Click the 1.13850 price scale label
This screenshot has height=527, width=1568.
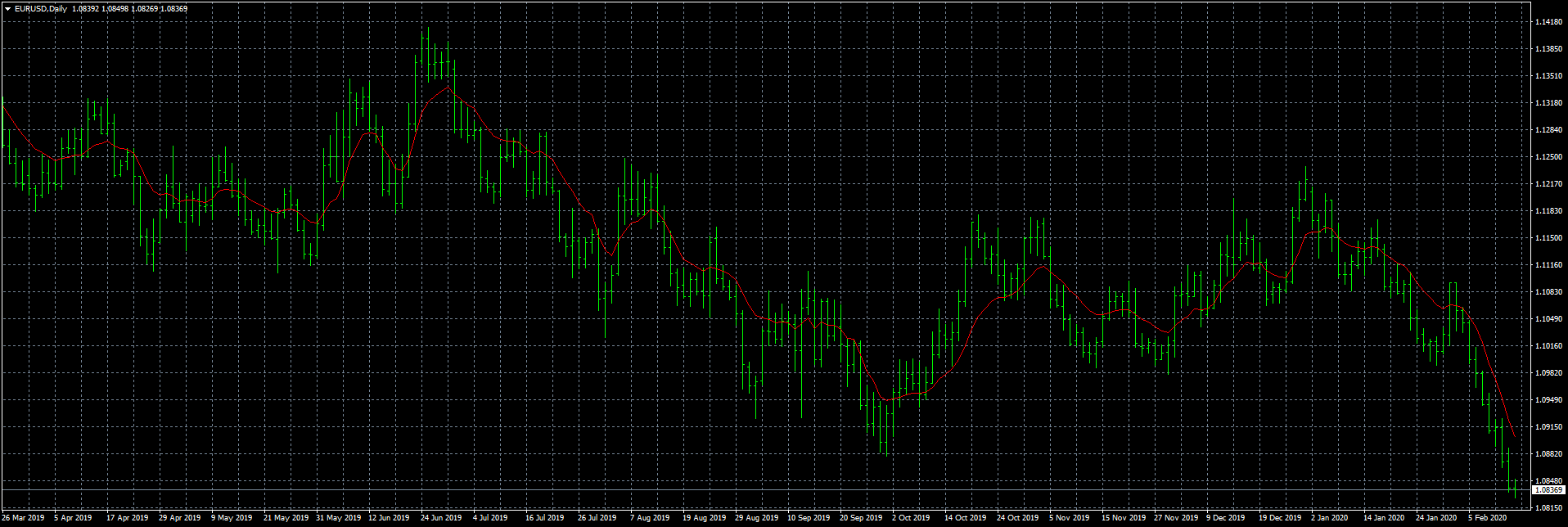click(1548, 49)
